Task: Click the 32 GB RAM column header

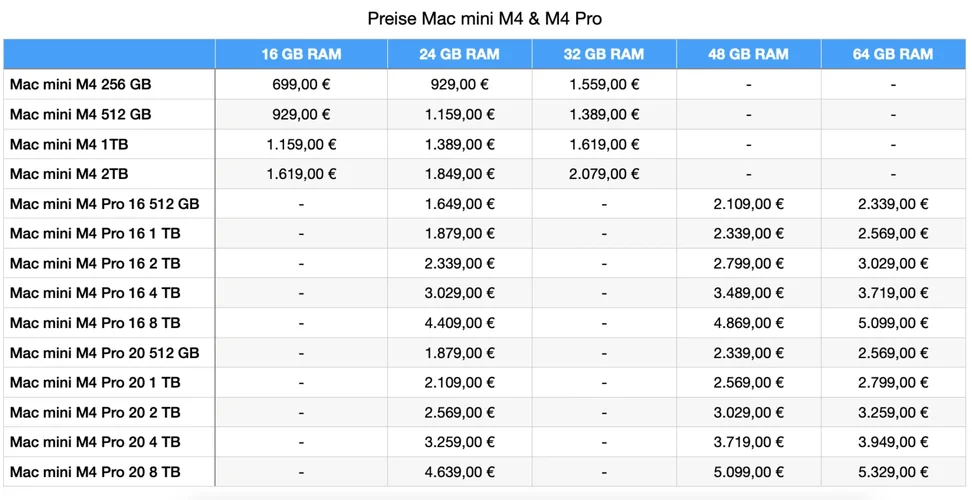Action: click(604, 54)
